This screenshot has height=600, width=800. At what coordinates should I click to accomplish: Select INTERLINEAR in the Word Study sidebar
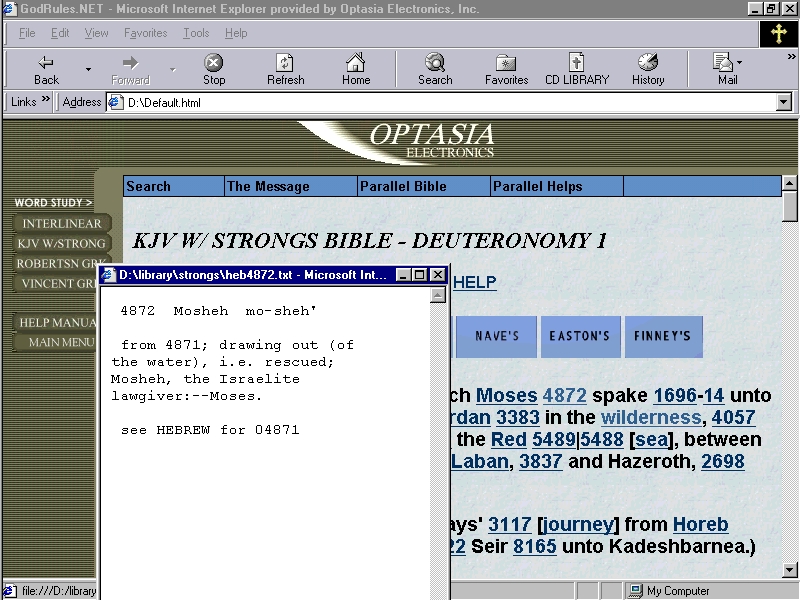point(62,224)
